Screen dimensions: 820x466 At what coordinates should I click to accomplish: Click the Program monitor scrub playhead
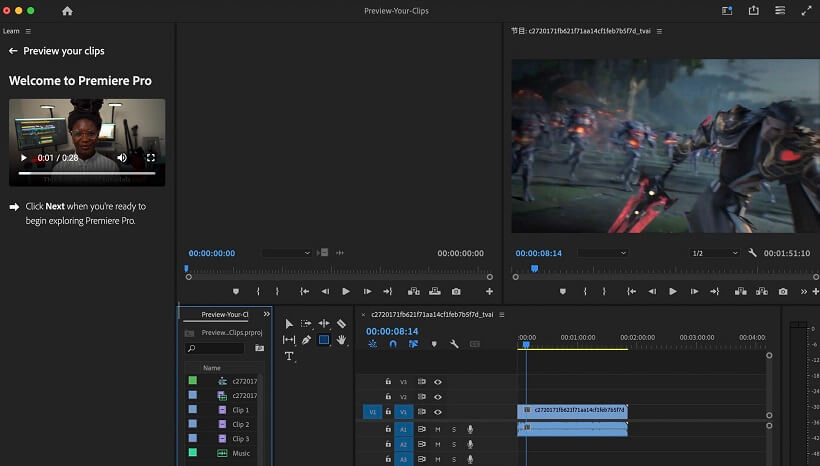(x=534, y=268)
